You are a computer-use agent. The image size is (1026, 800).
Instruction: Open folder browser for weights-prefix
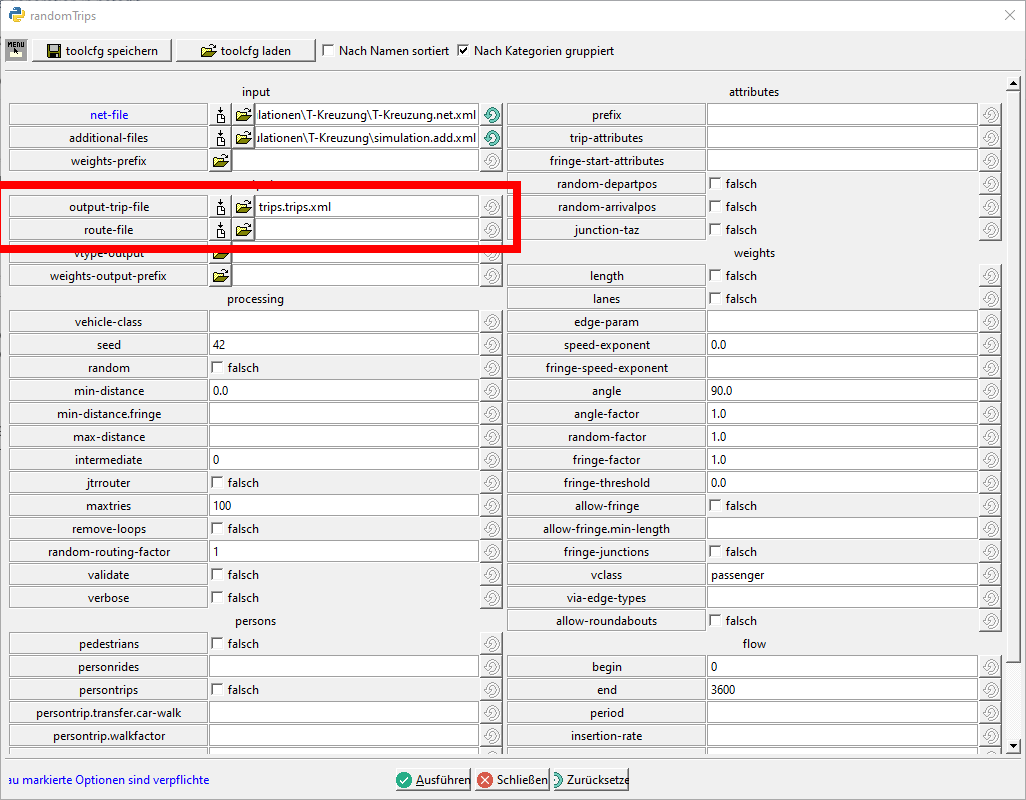click(x=220, y=161)
